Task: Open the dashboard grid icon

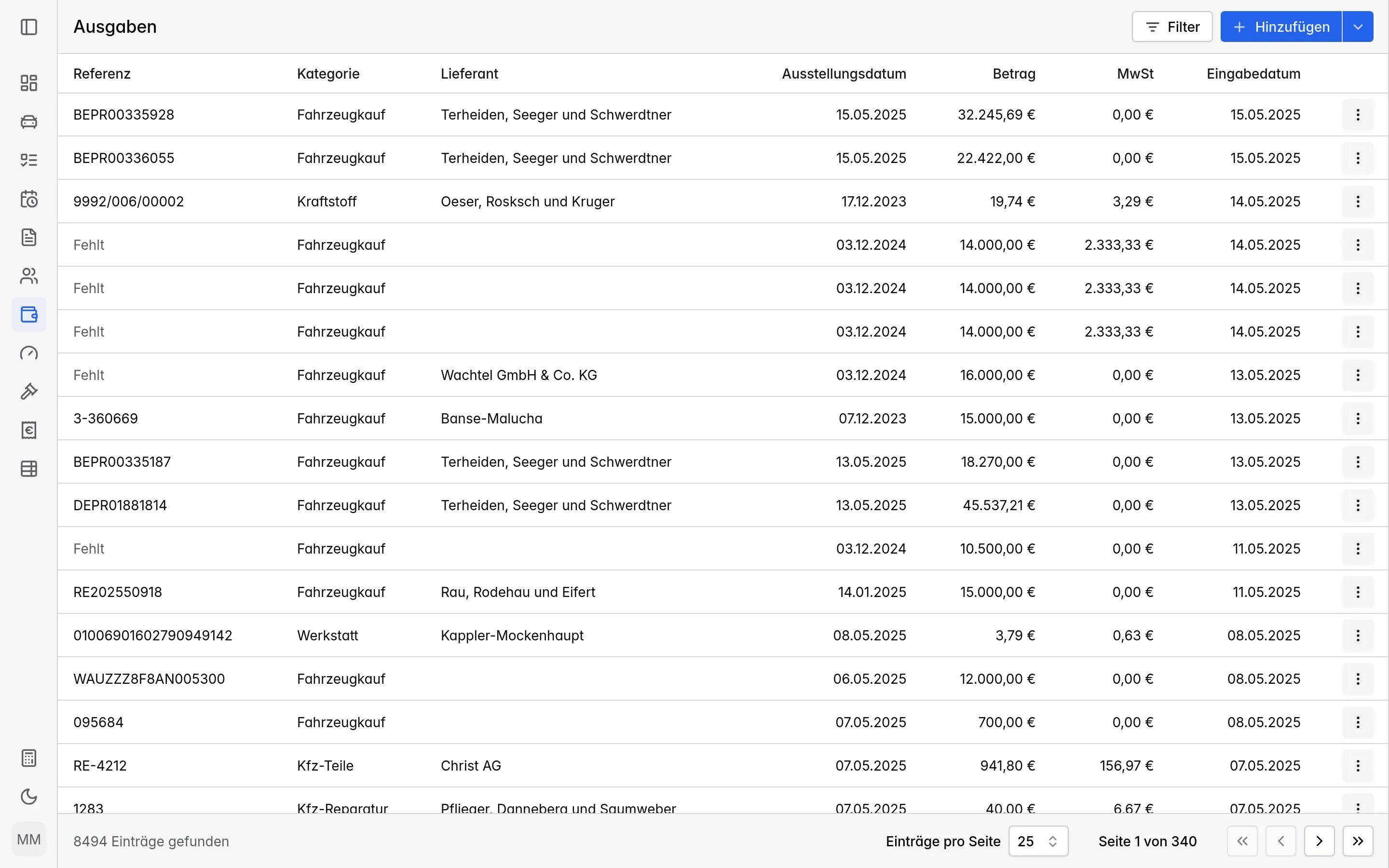Action: [x=29, y=82]
